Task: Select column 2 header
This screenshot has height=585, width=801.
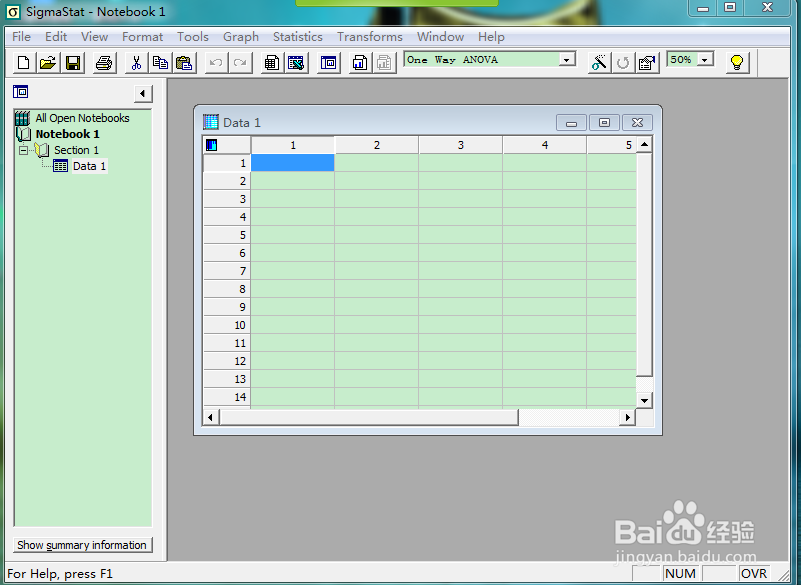Action: [376, 145]
